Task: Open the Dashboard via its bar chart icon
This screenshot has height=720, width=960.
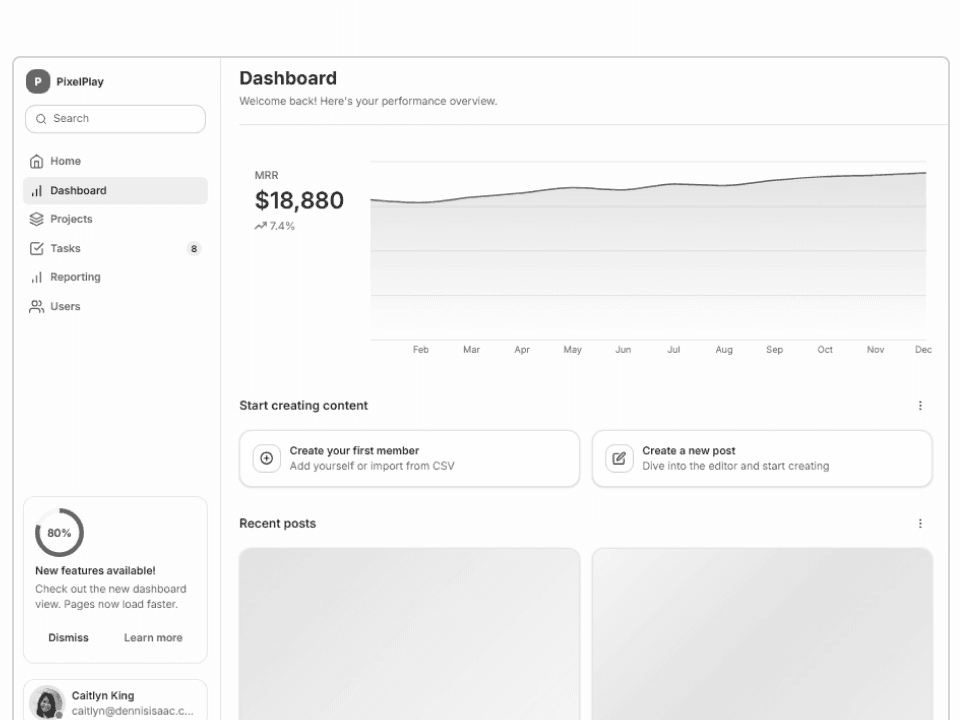Action: point(35,190)
